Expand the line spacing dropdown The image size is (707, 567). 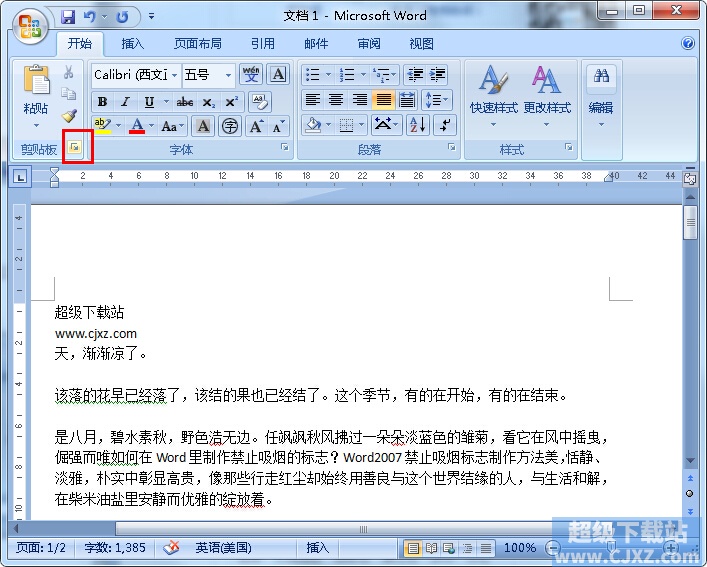pos(444,100)
